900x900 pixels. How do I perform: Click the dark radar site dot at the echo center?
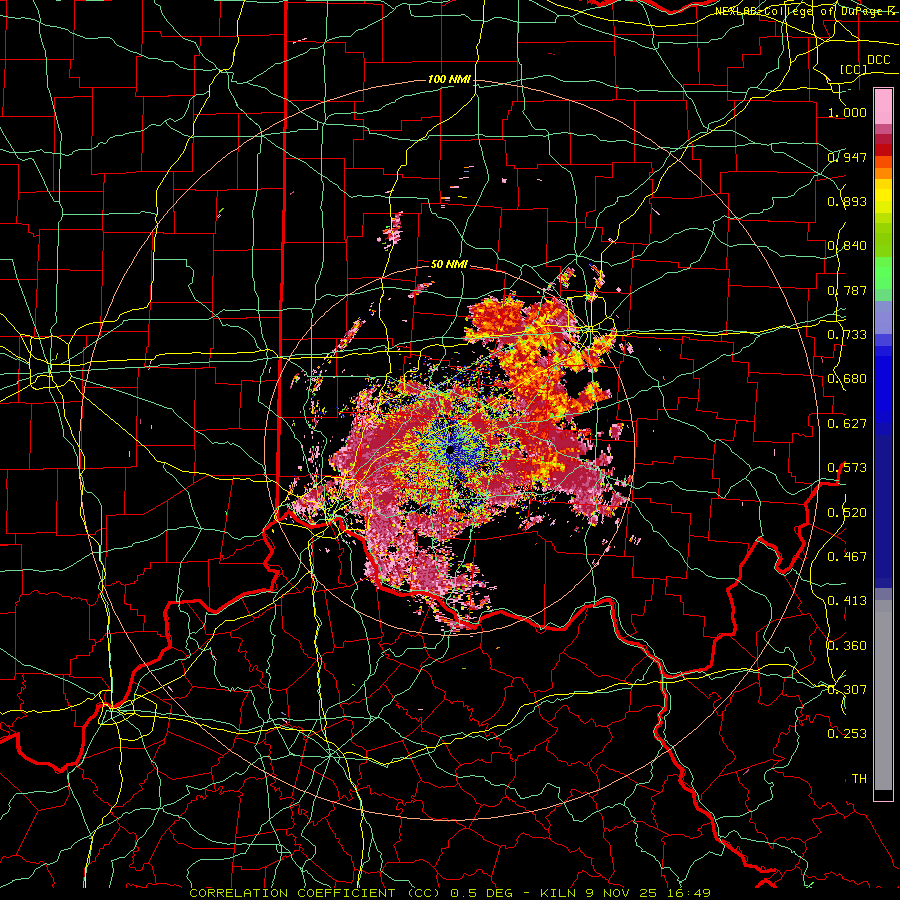(451, 450)
